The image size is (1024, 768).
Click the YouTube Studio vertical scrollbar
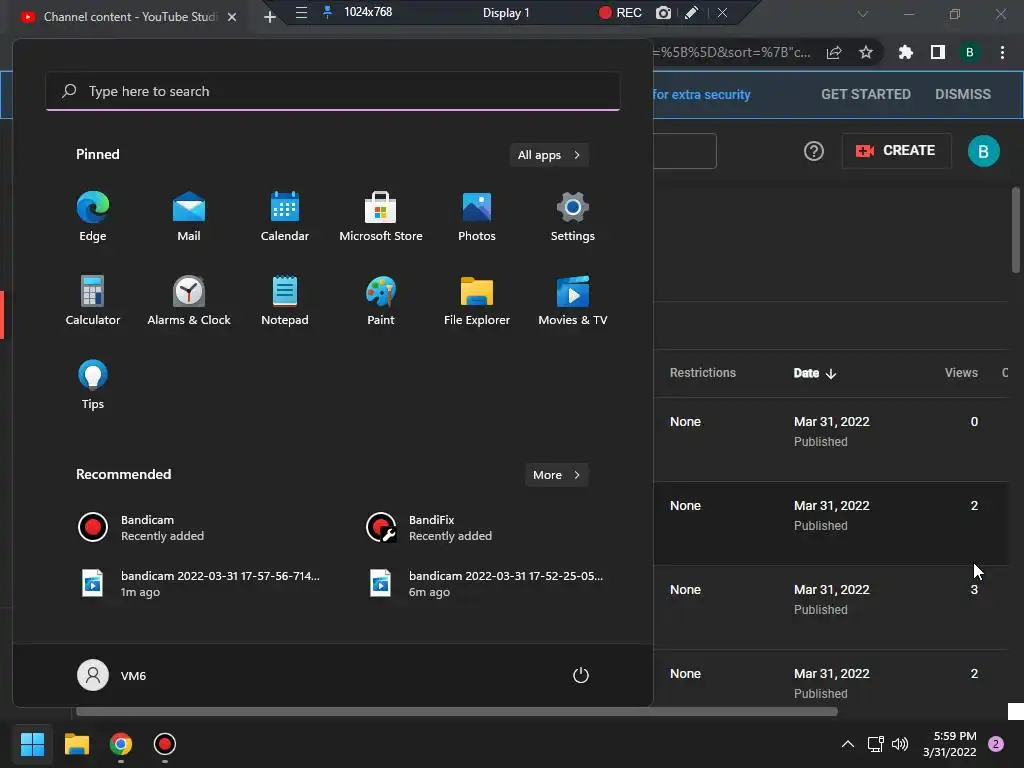[1016, 229]
